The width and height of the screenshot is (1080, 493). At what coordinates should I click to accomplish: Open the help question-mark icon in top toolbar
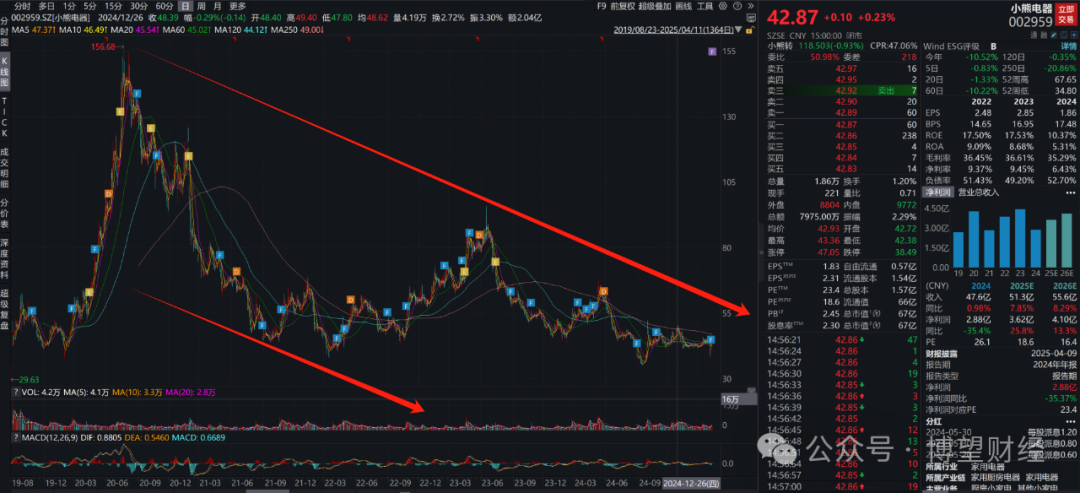coord(737,6)
